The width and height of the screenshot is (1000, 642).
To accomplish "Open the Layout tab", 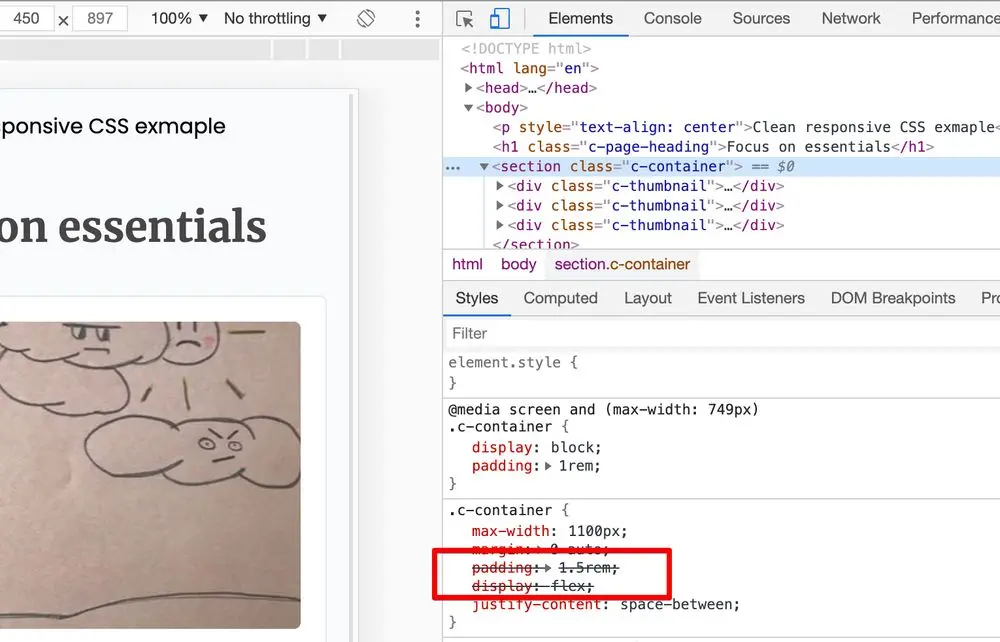I will click(647, 298).
